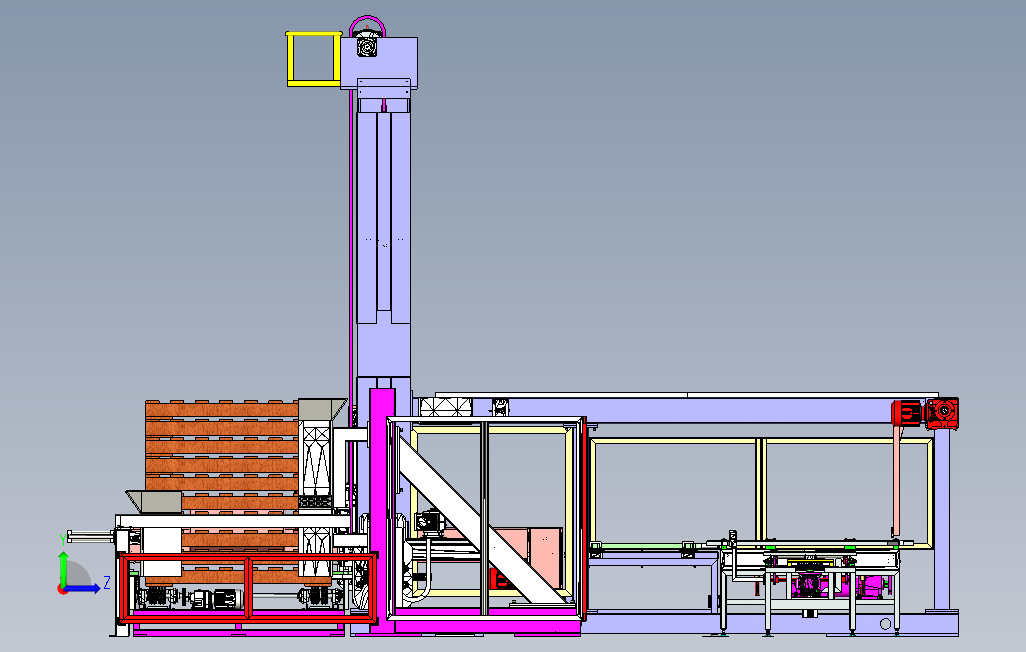This screenshot has width=1026, height=652.
Task: Select the magenta vertical column
Action: [x=382, y=509]
